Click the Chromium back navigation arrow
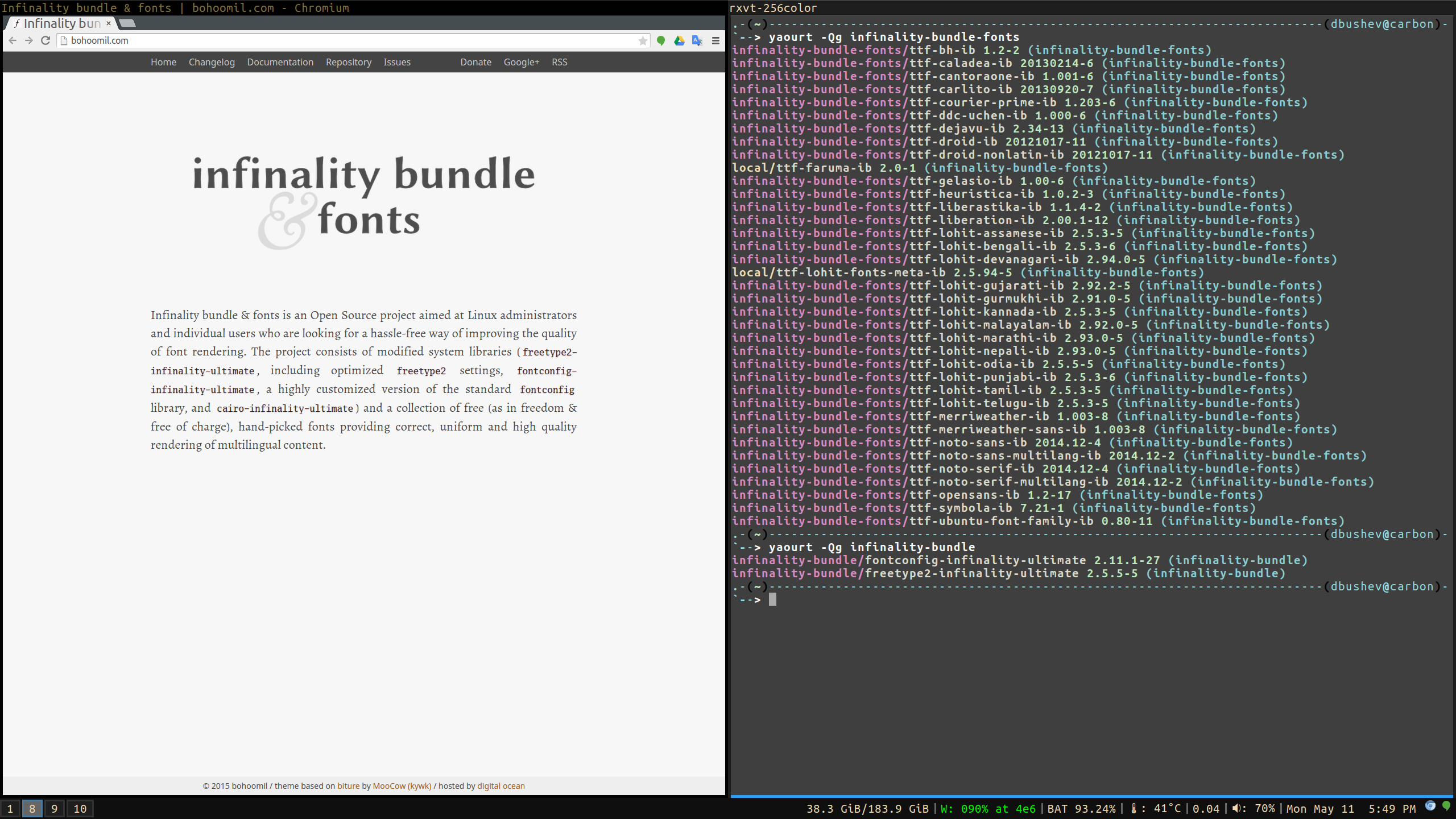The image size is (1456, 819). point(12,40)
